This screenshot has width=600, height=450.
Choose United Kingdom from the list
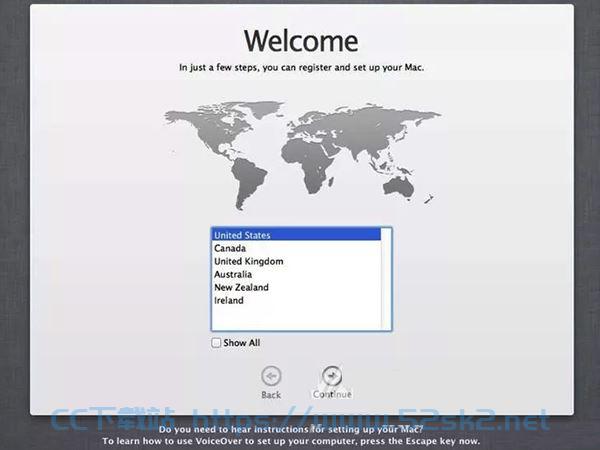point(297,261)
